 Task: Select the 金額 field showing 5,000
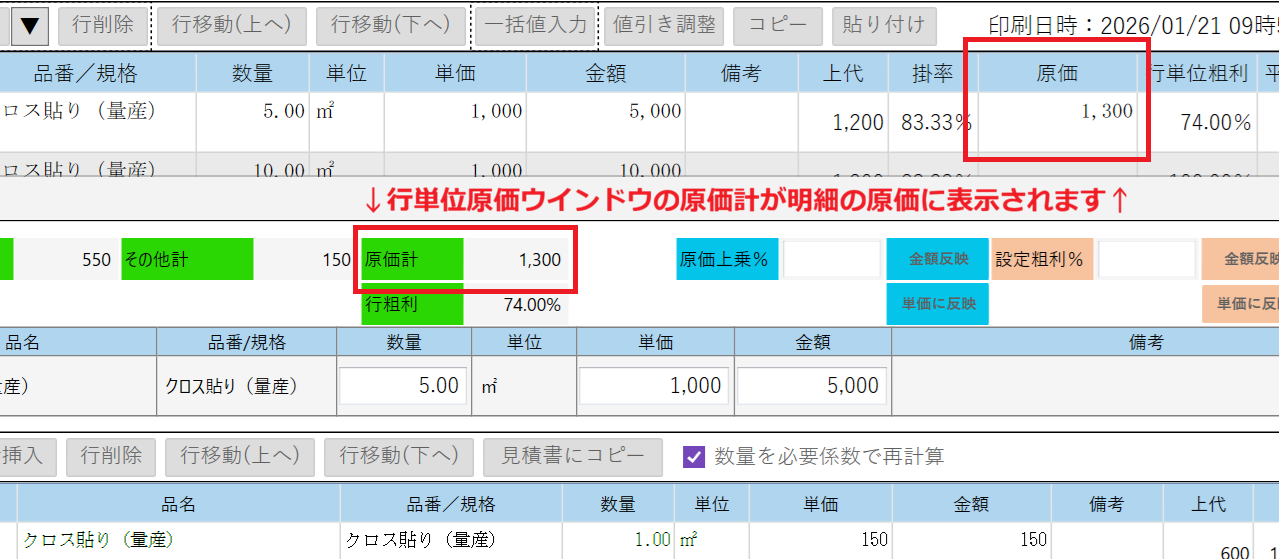point(812,386)
